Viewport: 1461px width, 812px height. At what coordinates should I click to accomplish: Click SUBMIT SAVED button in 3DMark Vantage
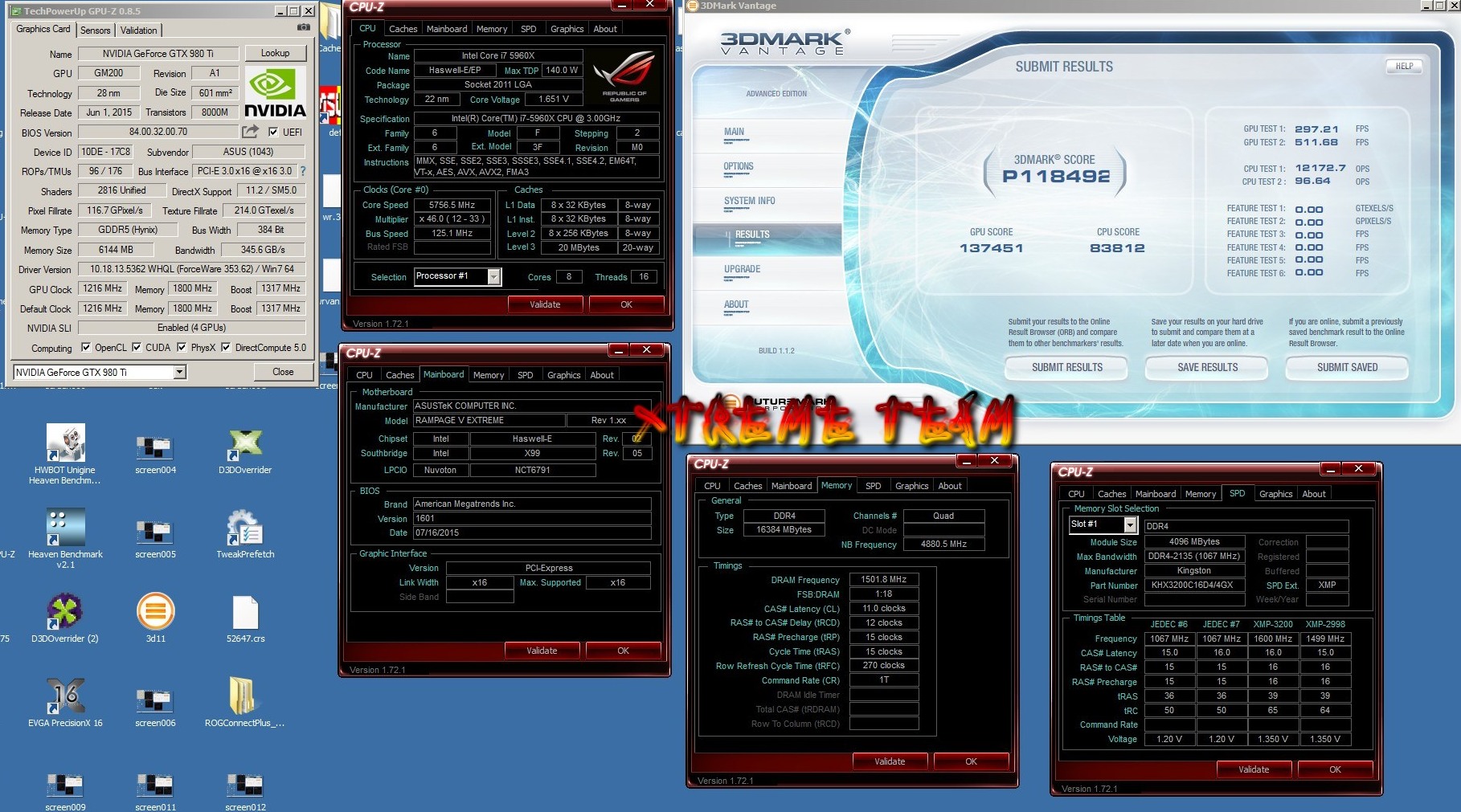point(1347,367)
